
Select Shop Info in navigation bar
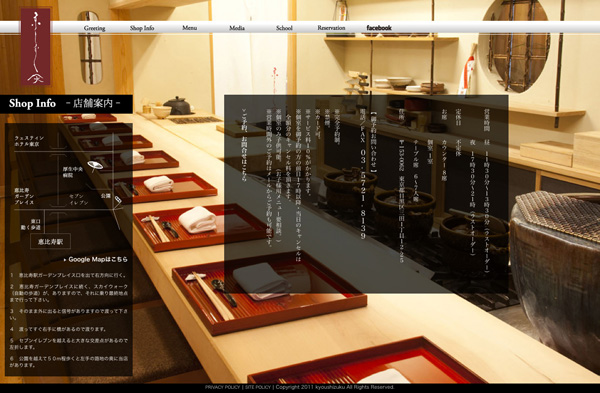click(x=142, y=28)
